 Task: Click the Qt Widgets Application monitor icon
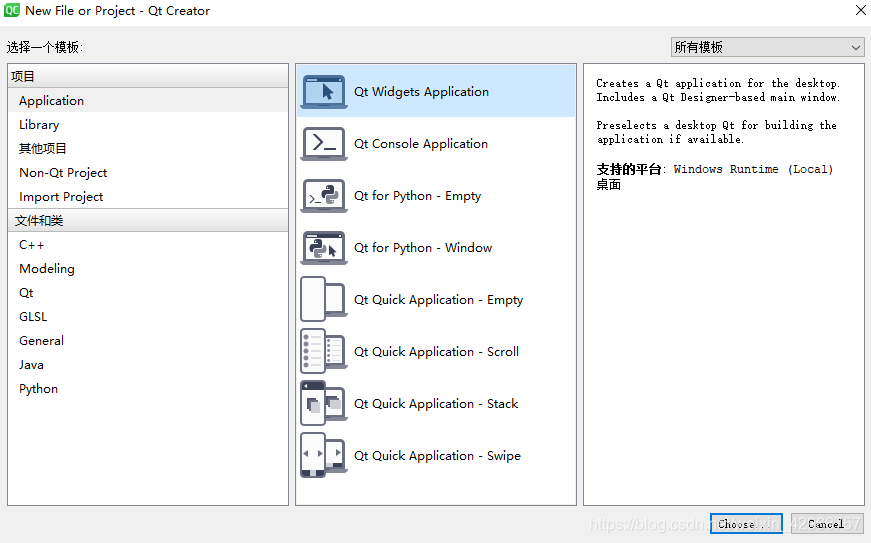pos(324,92)
